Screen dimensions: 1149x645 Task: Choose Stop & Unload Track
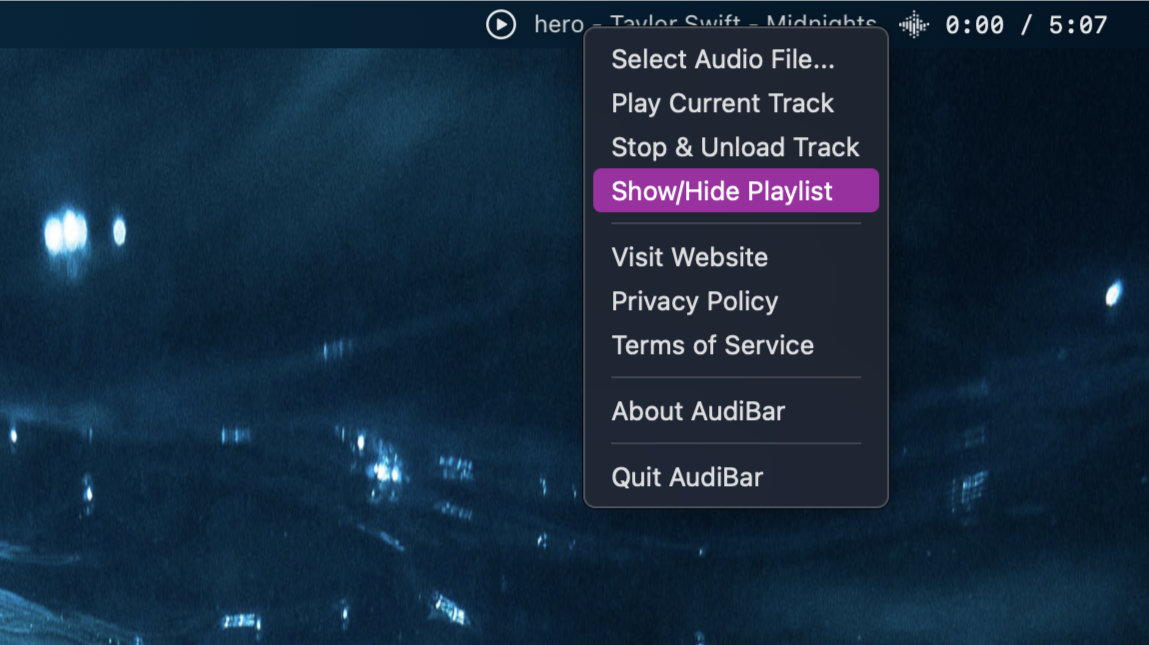click(735, 147)
